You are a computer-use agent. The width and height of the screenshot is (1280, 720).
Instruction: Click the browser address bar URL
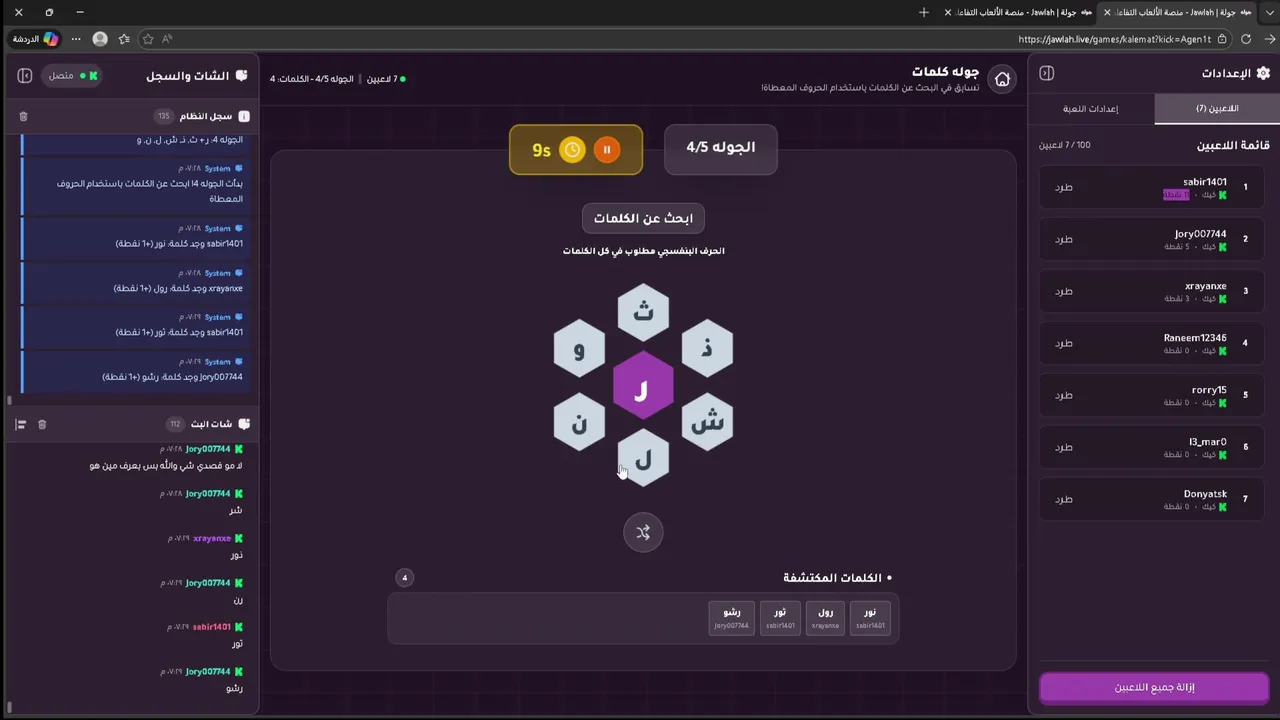click(1114, 39)
